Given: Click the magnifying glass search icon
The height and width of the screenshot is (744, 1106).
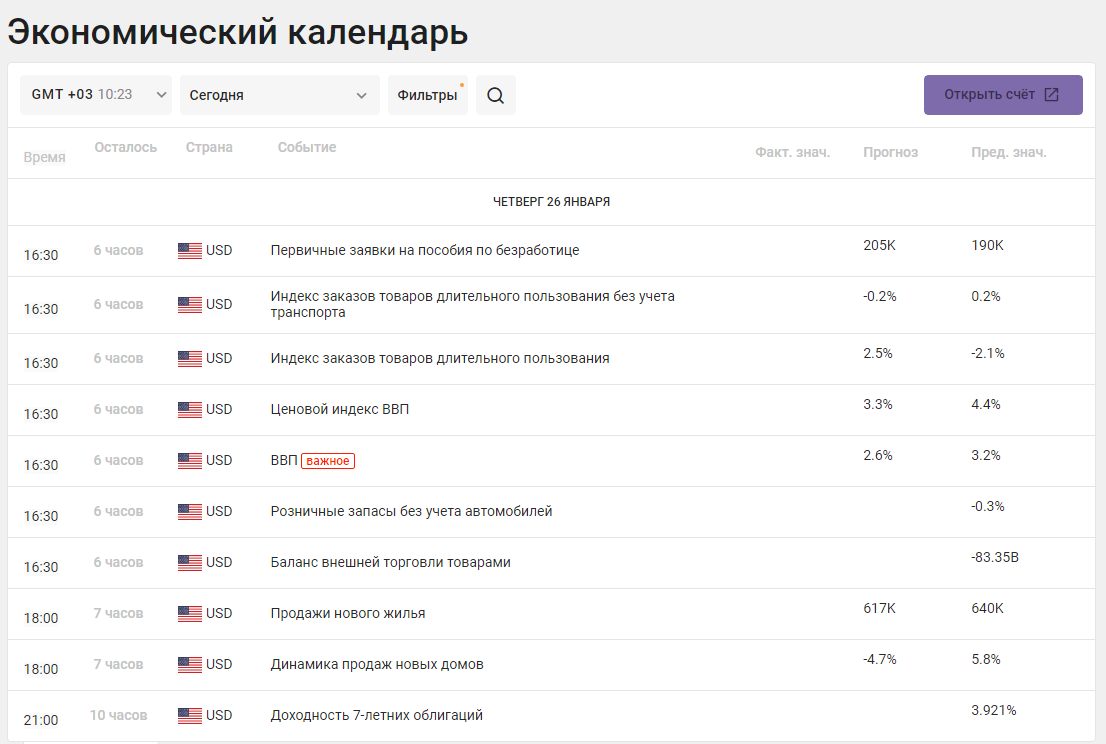Looking at the screenshot, I should [x=496, y=95].
